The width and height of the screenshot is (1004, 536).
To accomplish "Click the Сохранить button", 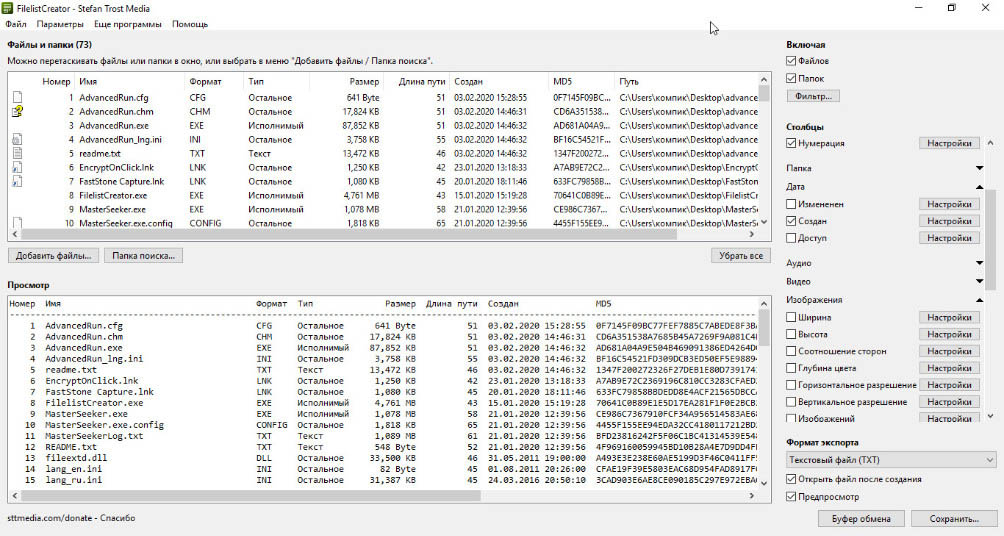I will click(954, 519).
